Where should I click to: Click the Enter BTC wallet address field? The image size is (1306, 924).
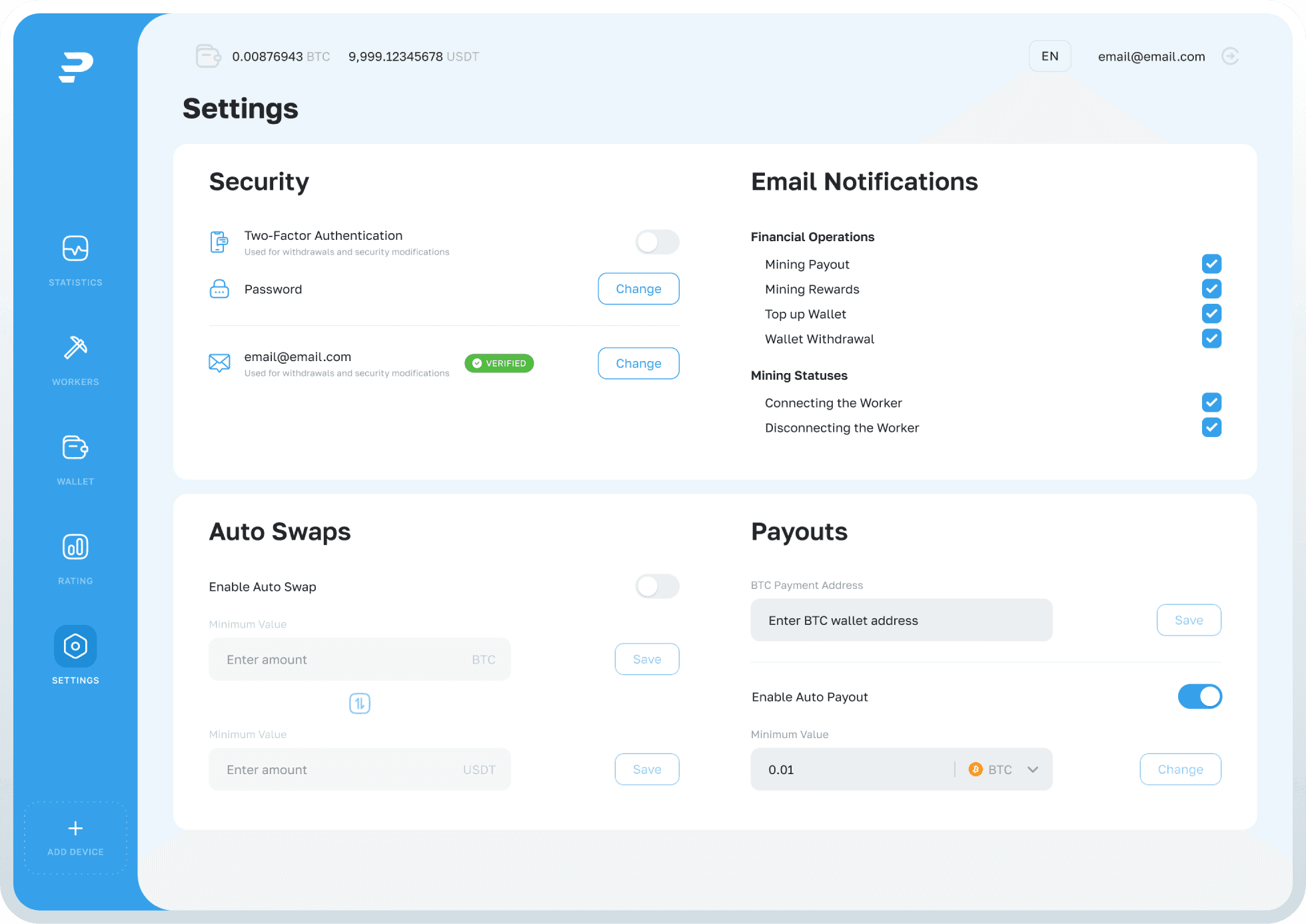point(901,621)
